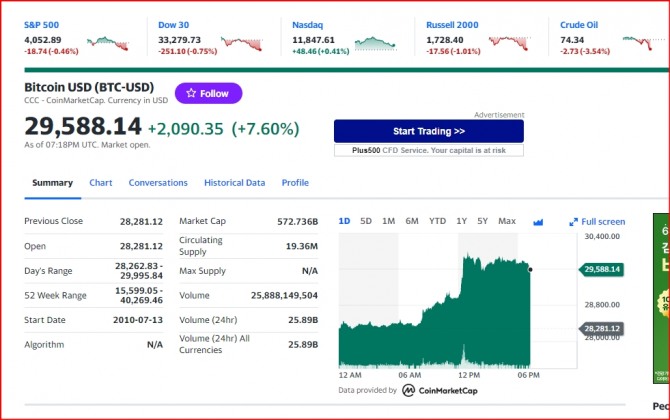Viewport: 670px width, 420px height.
Task: Click the Nasdaq sparkline chart
Action: coord(374,43)
